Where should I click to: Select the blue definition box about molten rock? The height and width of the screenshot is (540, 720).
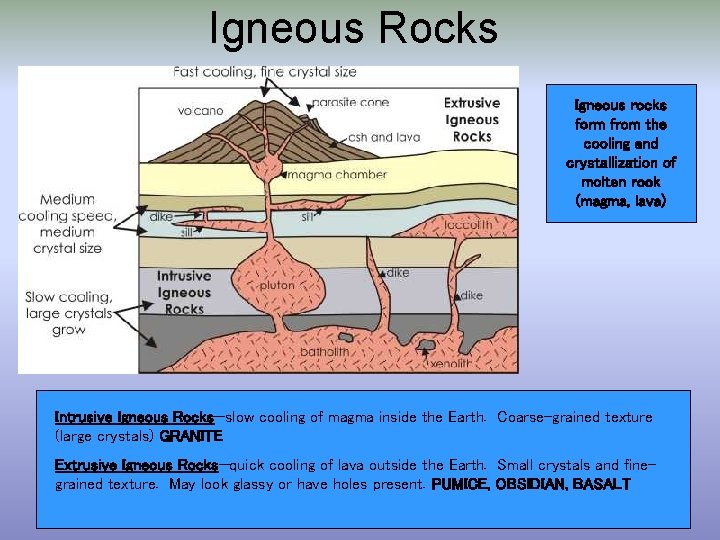621,153
